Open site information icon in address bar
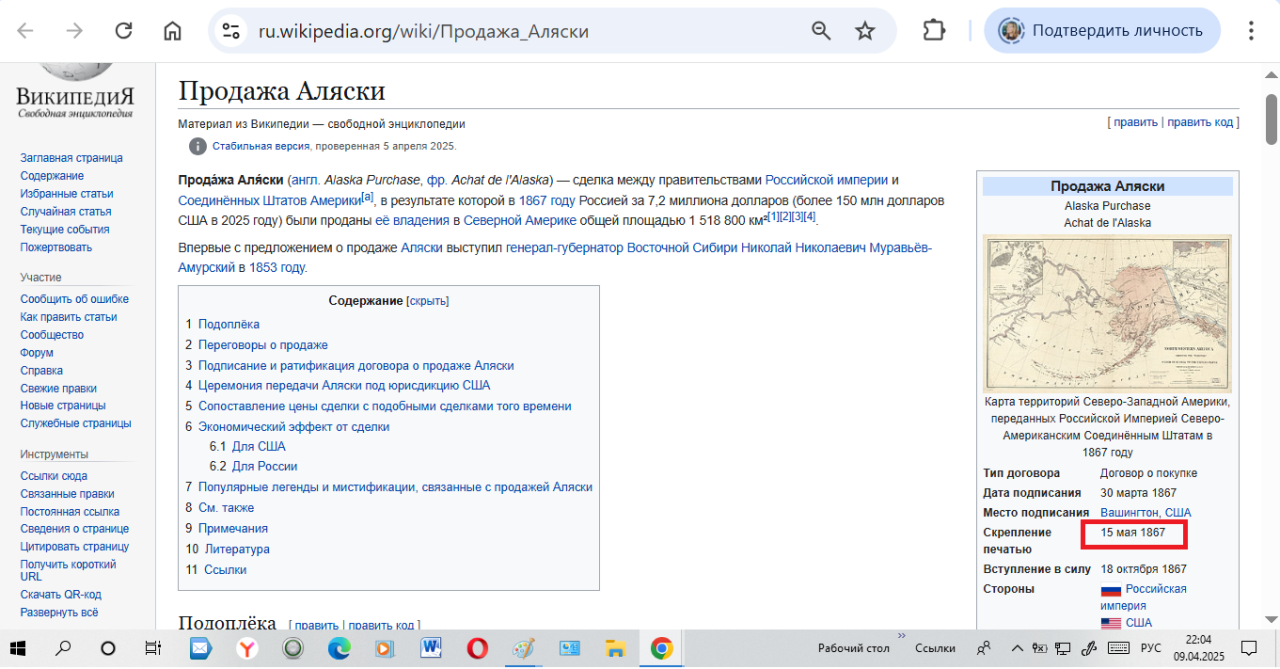 pyautogui.click(x=231, y=31)
